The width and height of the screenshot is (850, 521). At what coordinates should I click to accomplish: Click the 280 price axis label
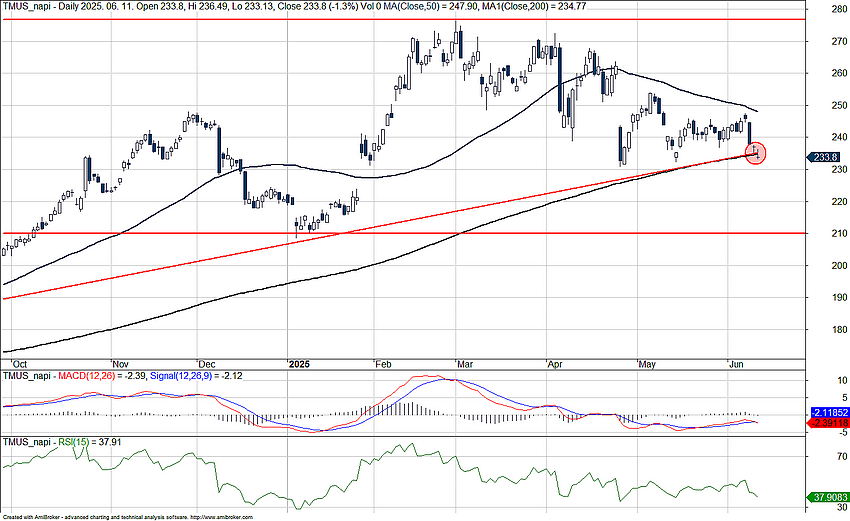(839, 9)
